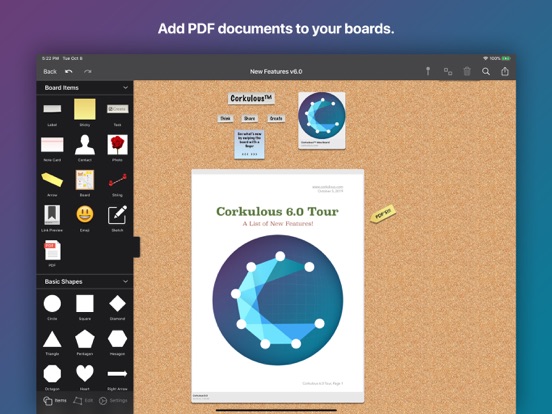Select the Right Arrow shape

pyautogui.click(x=117, y=374)
